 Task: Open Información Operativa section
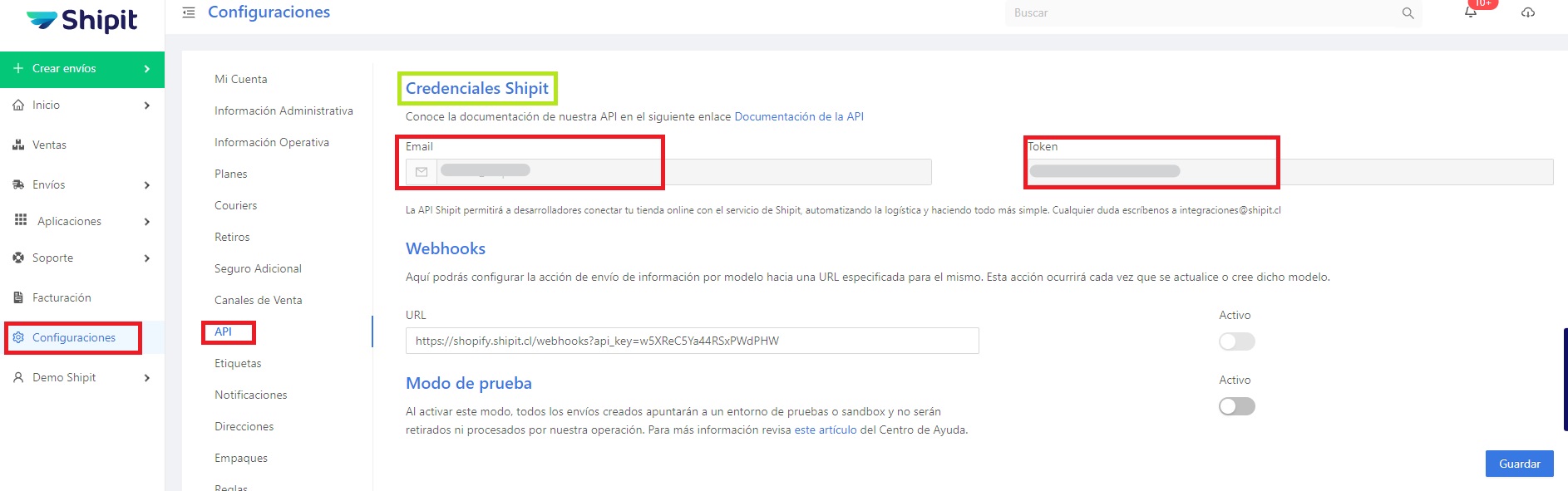tap(272, 142)
